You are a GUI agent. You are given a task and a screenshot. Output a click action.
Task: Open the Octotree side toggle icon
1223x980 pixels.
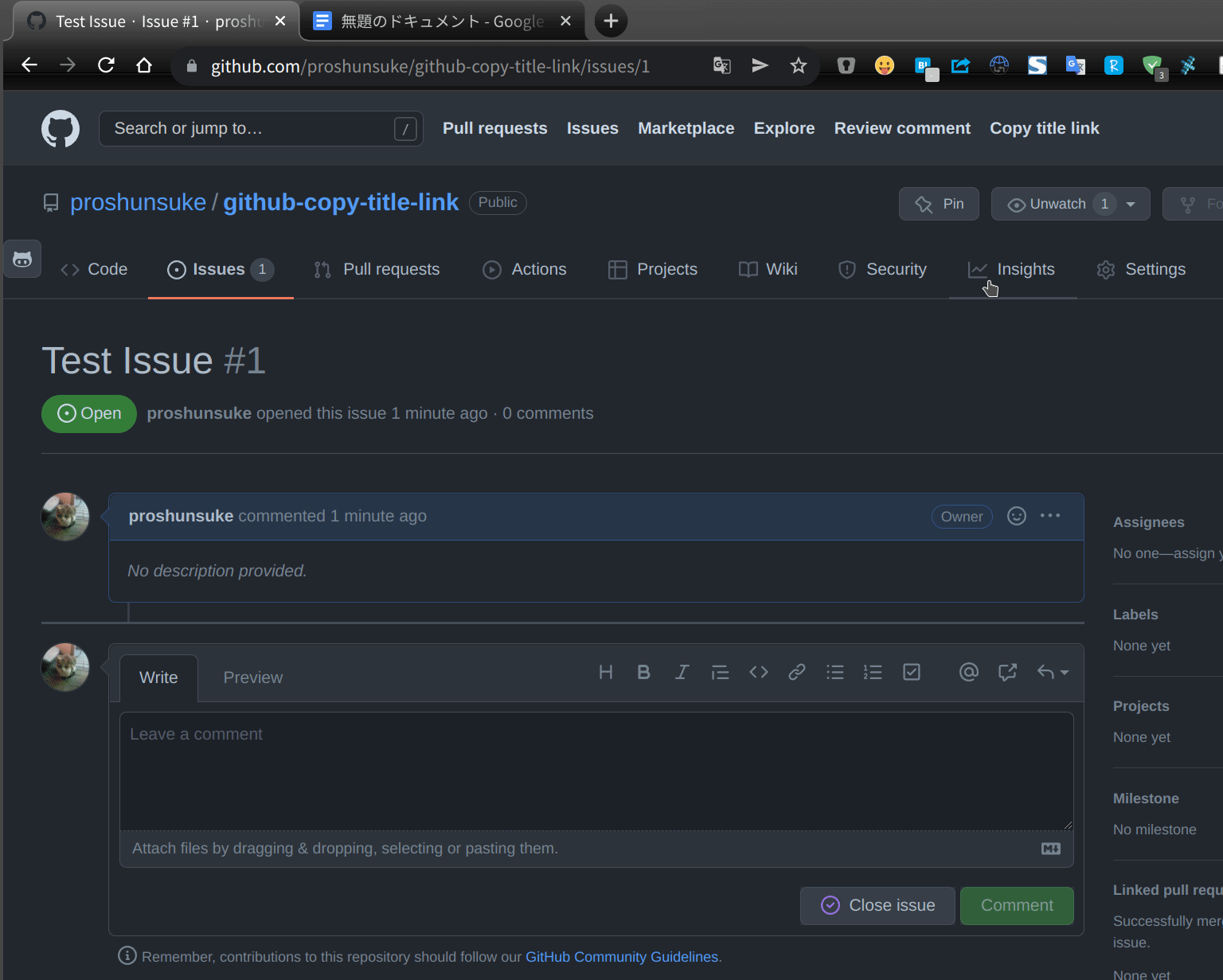pos(22,259)
